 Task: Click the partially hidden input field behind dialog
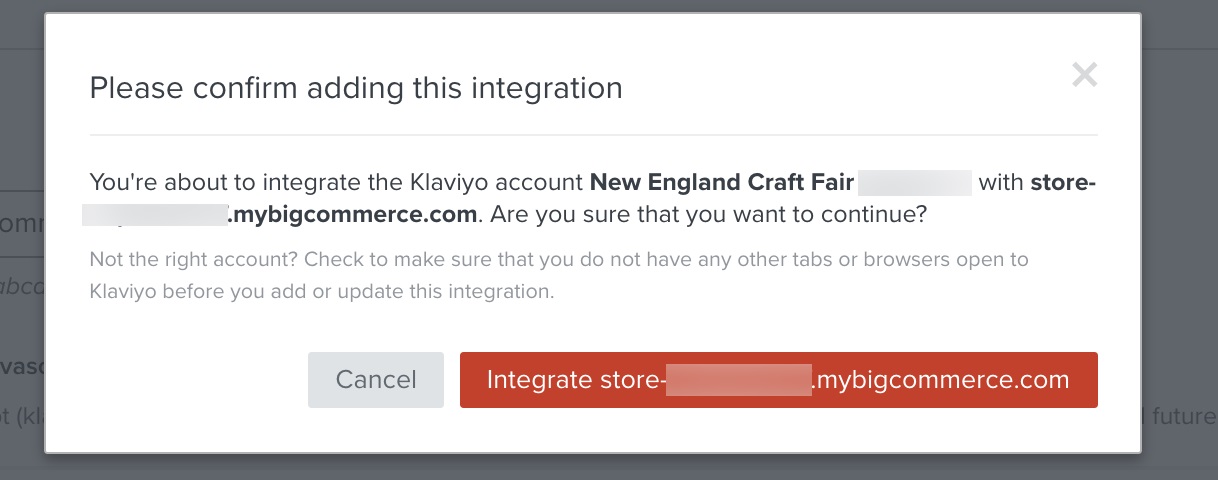point(22,222)
